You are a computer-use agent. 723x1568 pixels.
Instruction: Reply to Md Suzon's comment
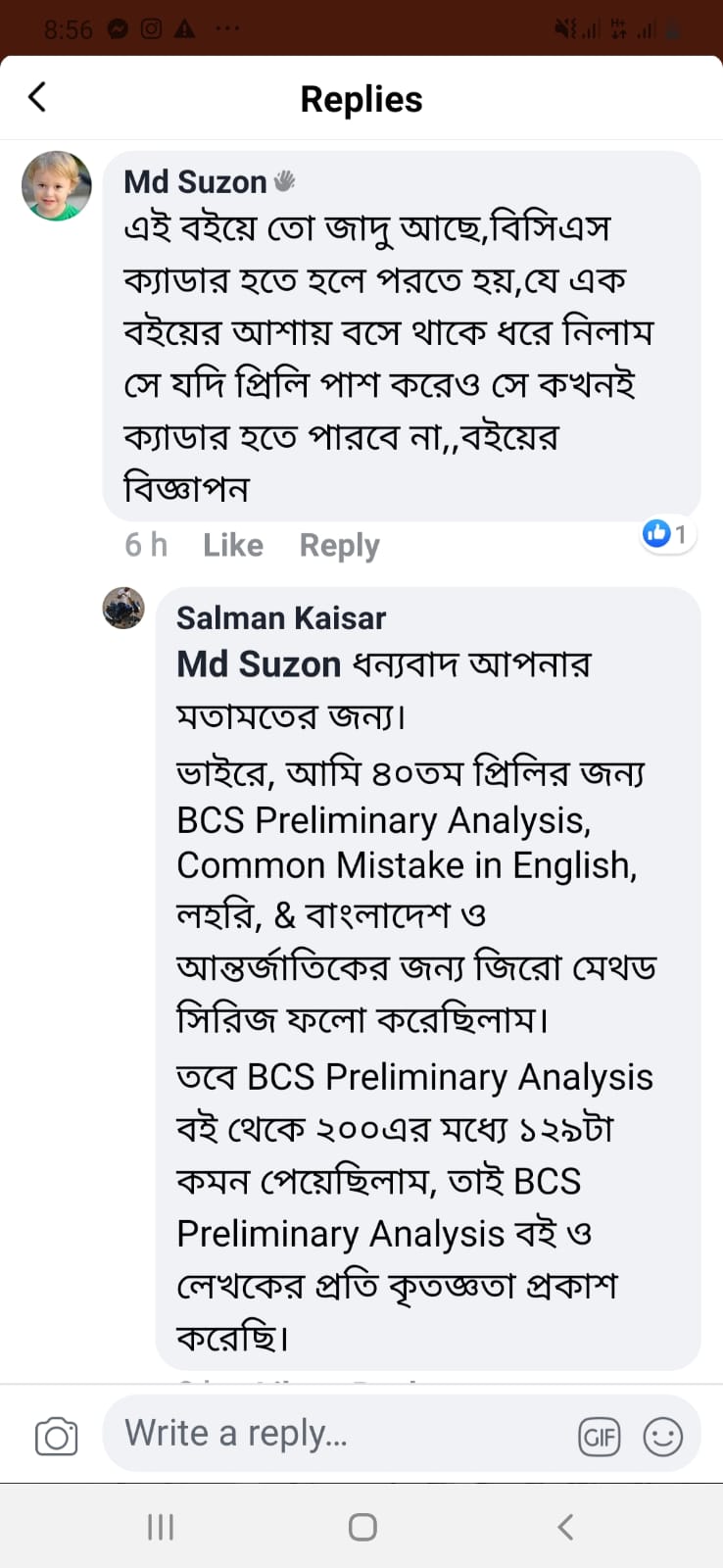click(x=339, y=545)
